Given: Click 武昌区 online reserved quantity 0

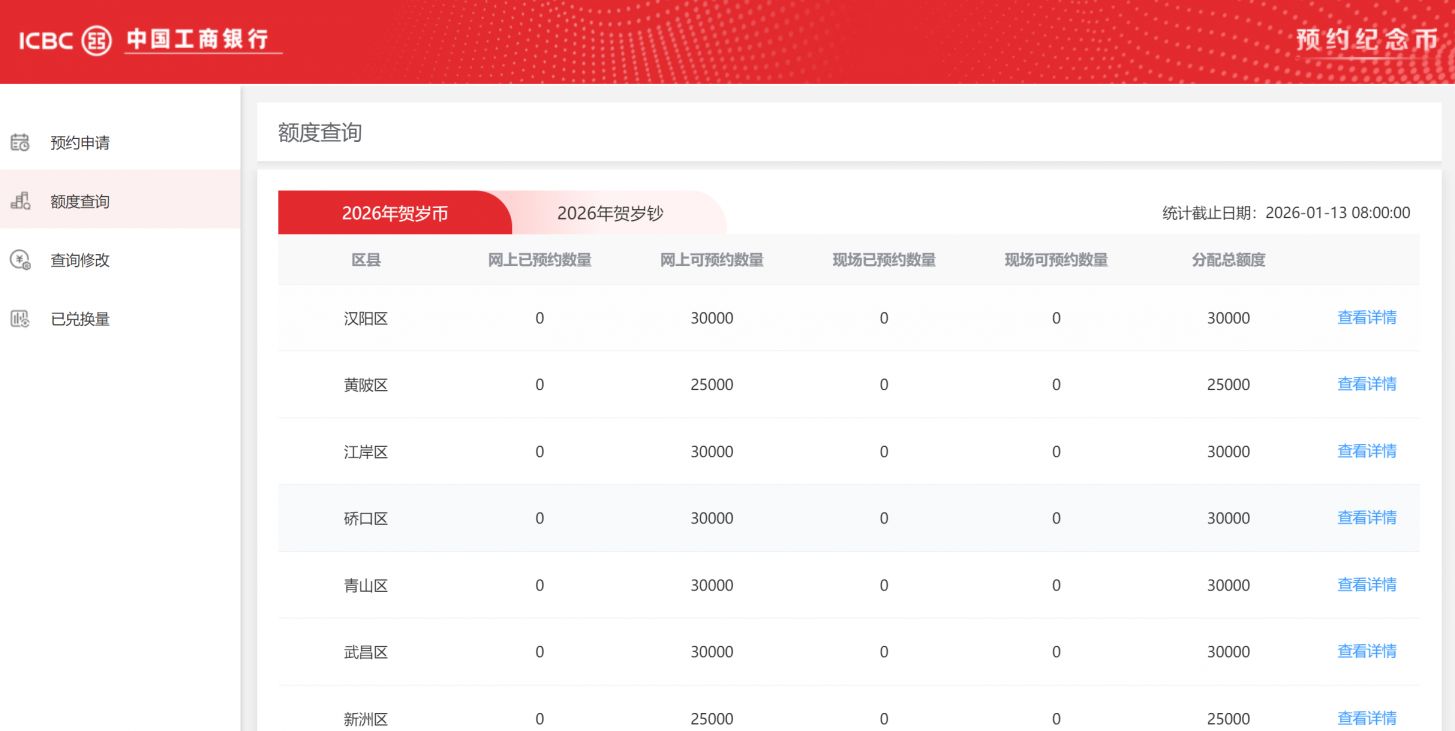Looking at the screenshot, I should (540, 652).
